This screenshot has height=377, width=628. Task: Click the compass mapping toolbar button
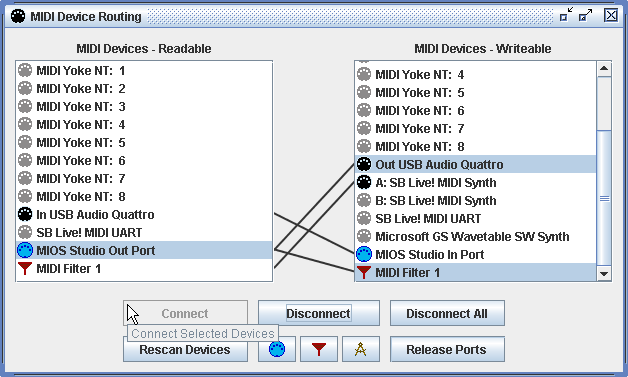361,349
